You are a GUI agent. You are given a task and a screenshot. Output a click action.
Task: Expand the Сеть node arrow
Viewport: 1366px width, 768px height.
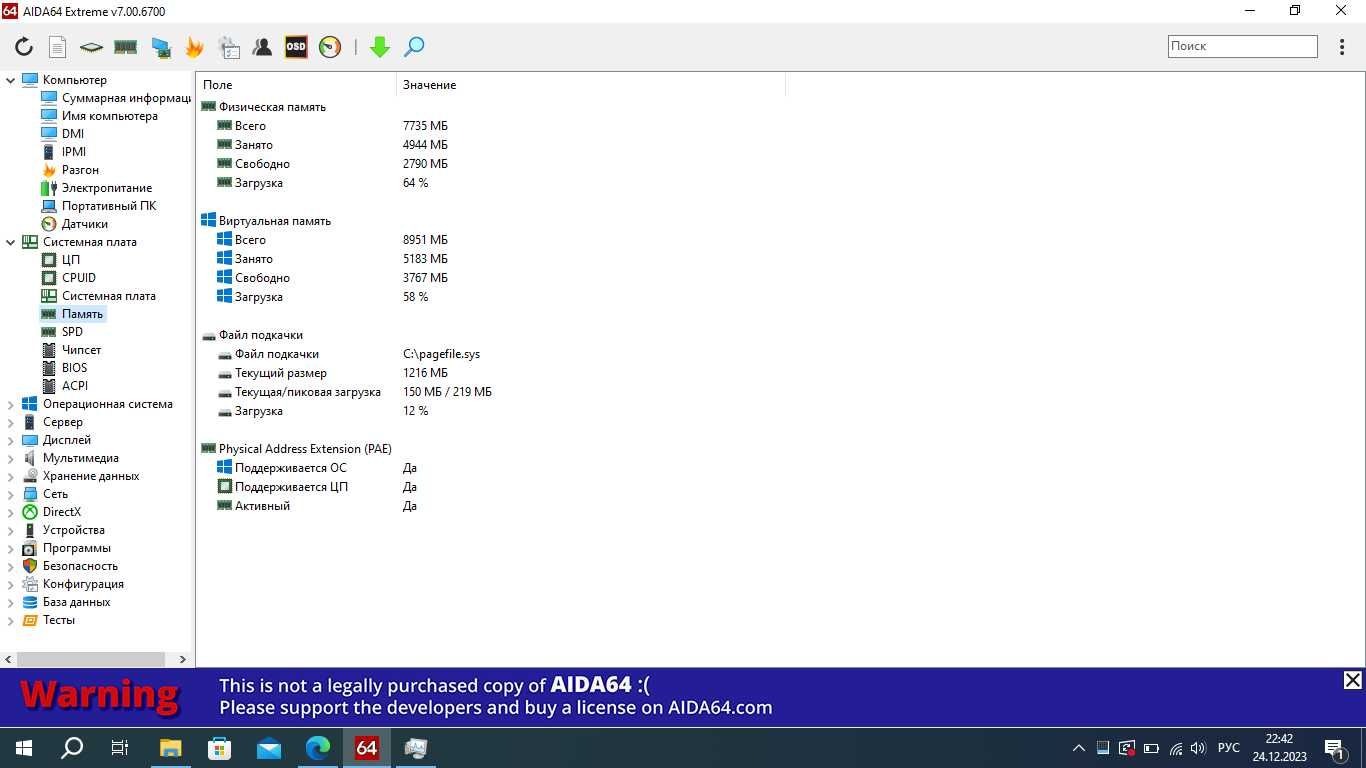(x=11, y=494)
